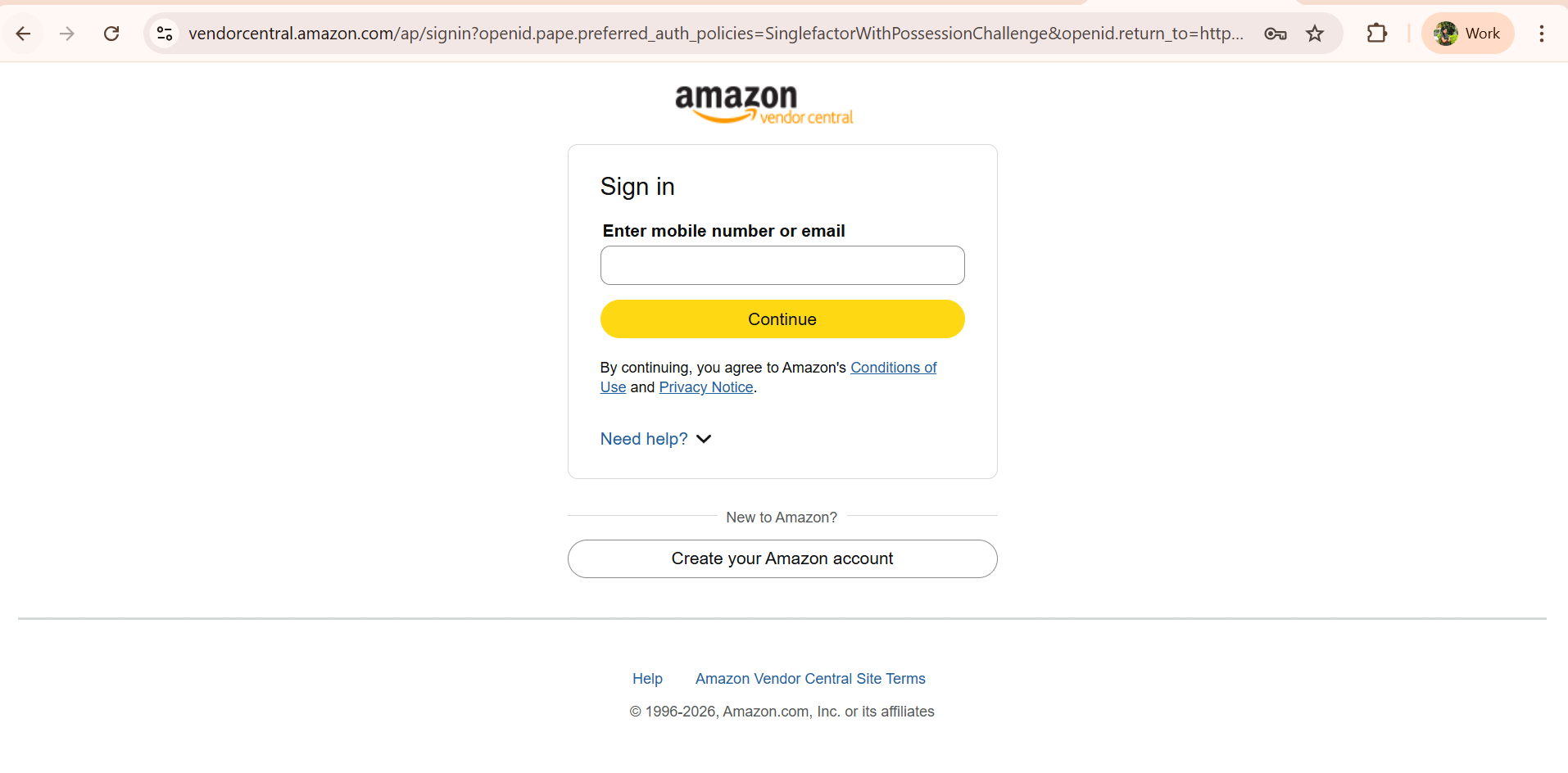Open the Privacy Notice link

tap(705, 387)
